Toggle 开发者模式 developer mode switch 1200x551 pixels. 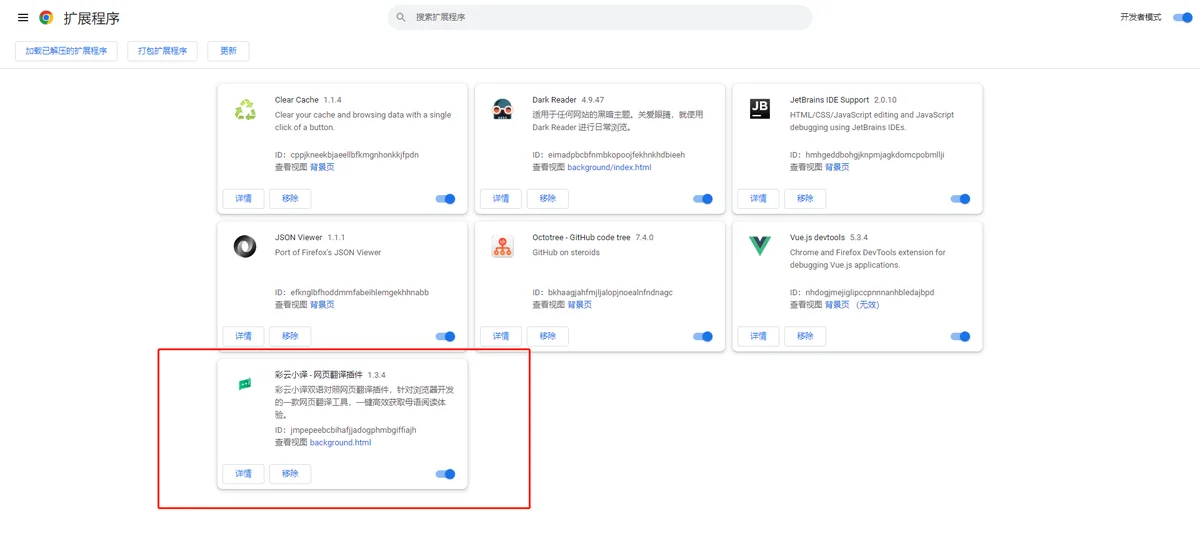(1182, 18)
